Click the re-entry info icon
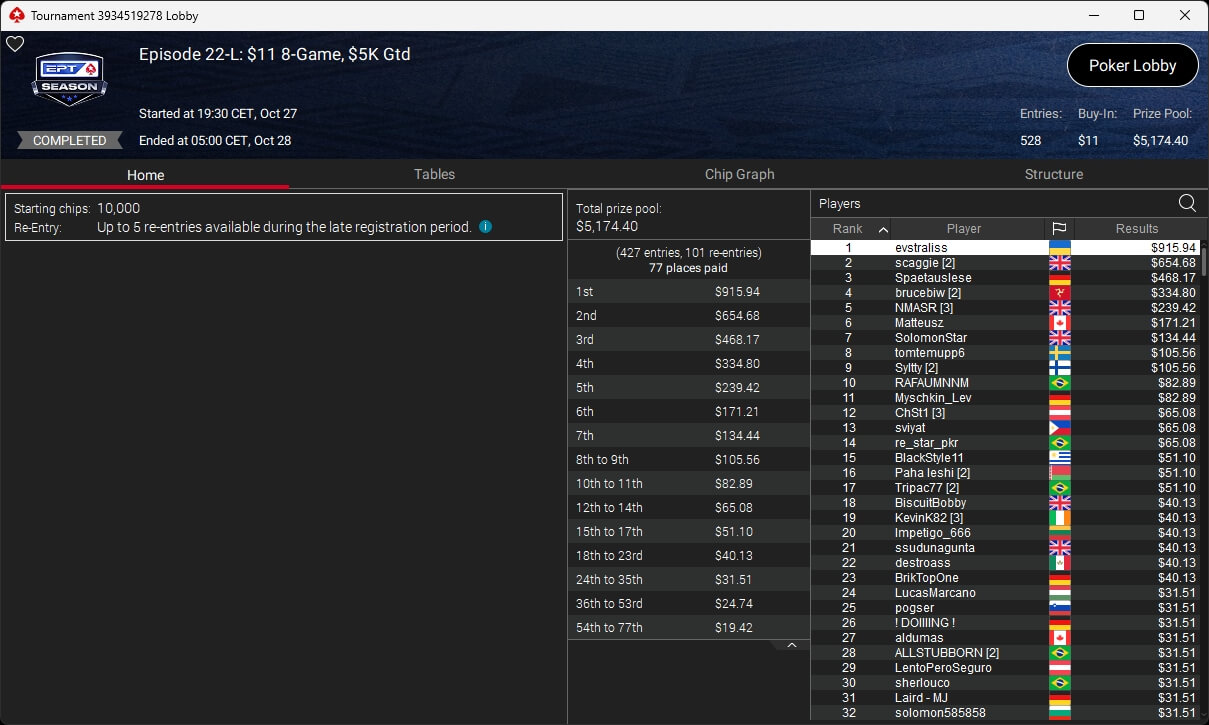1209x725 pixels. 485,228
